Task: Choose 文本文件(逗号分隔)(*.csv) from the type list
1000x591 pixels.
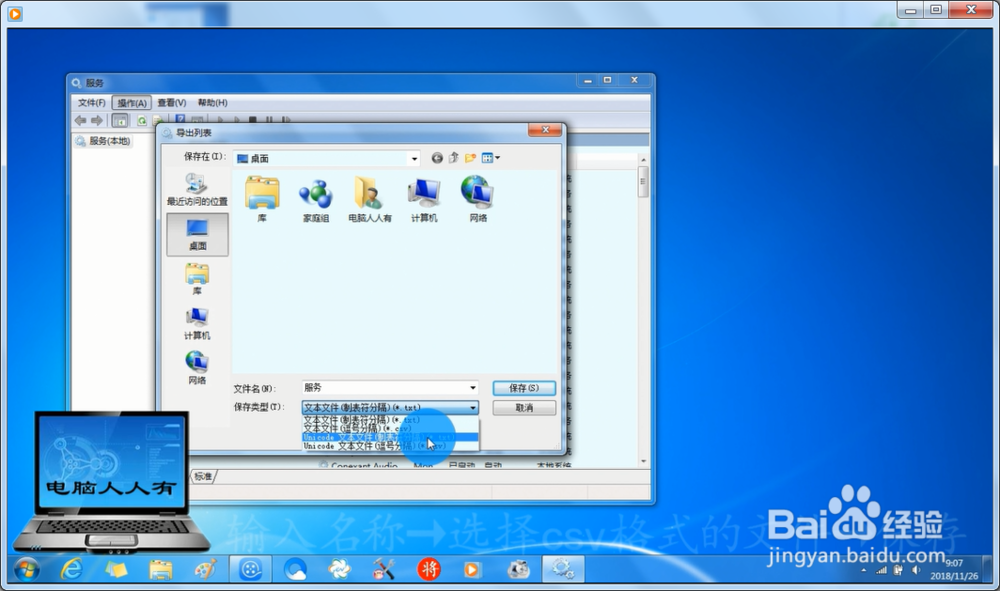Action: 390,428
